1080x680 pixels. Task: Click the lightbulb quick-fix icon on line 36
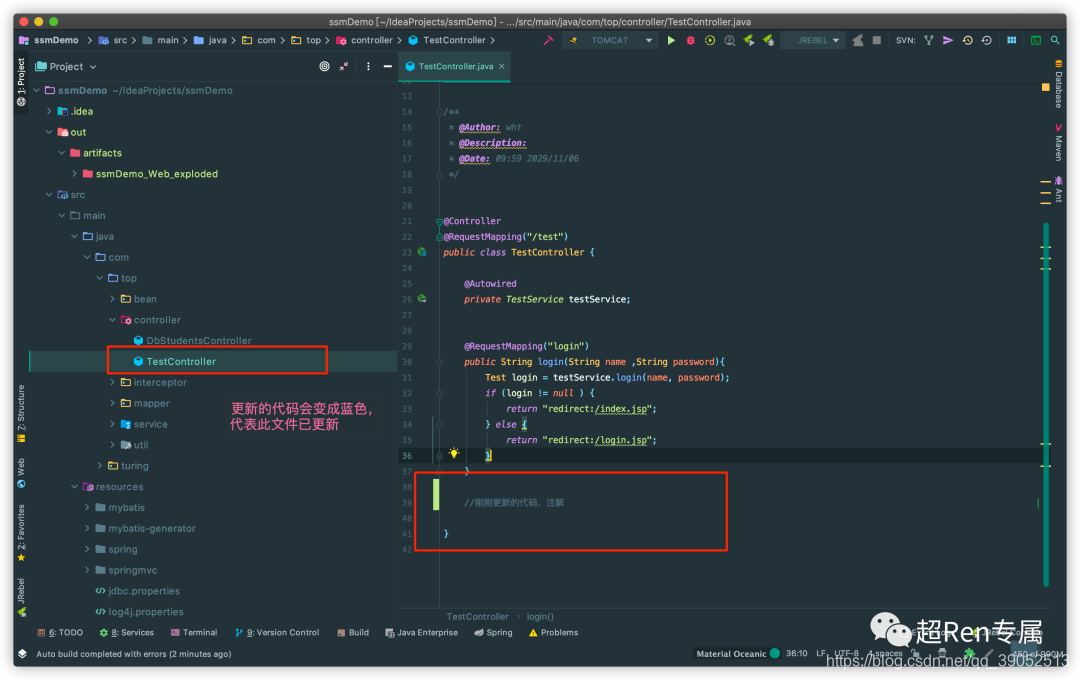pos(454,453)
